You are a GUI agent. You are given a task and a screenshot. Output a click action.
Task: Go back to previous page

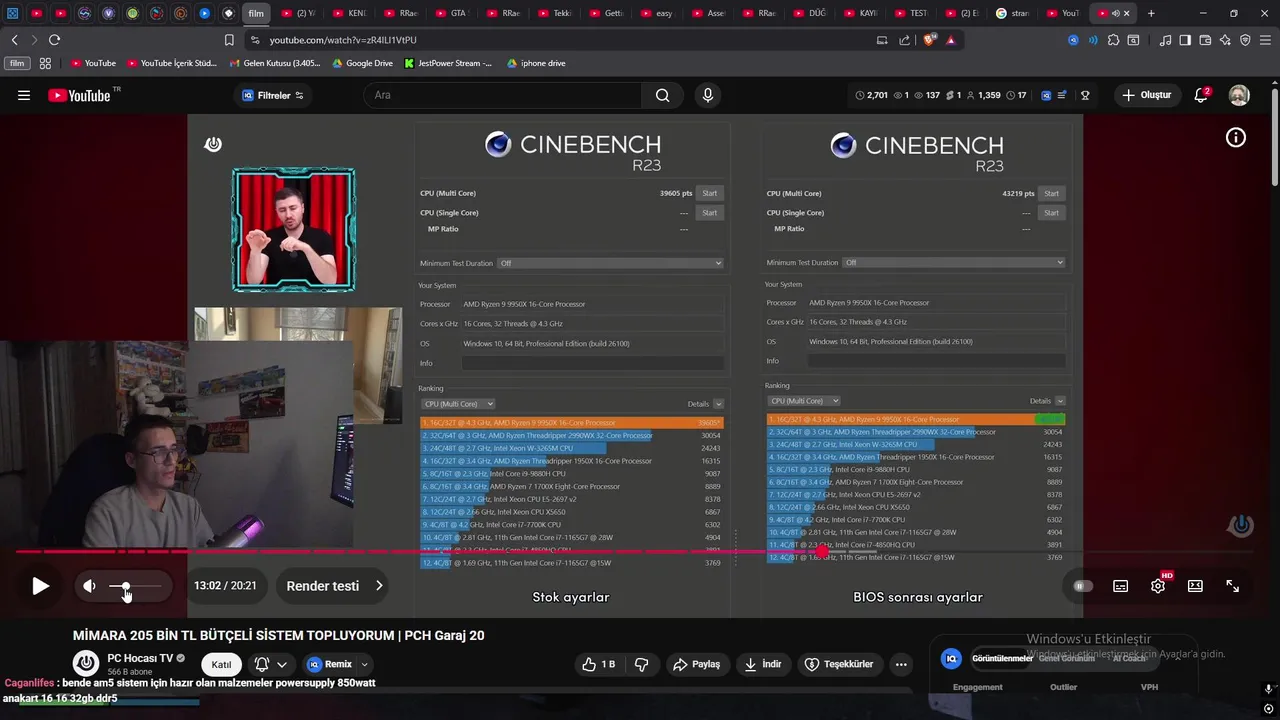[x=14, y=40]
